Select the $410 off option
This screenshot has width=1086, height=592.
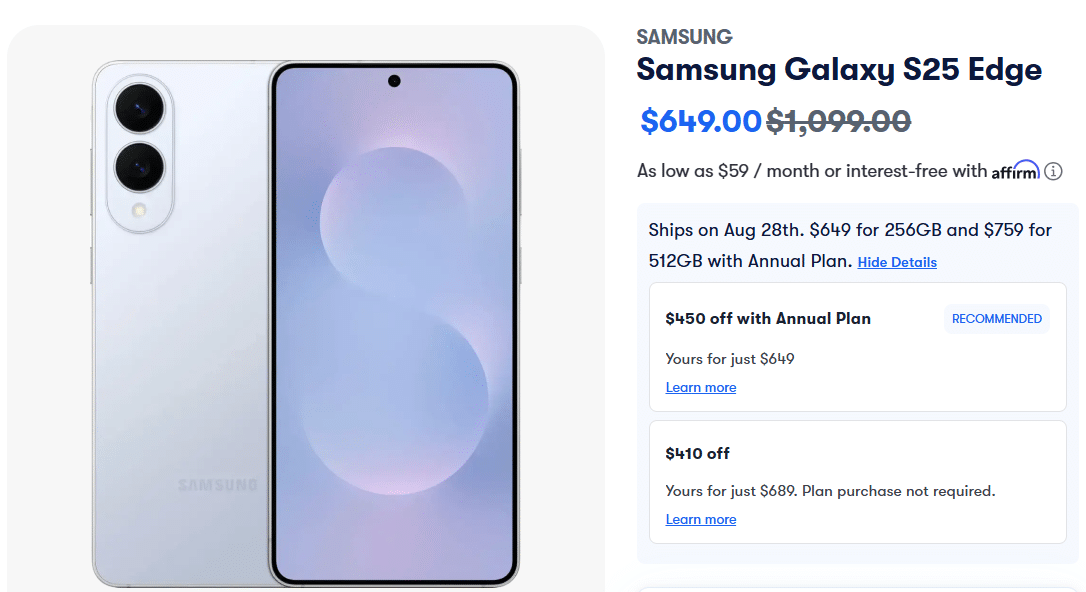coord(698,453)
